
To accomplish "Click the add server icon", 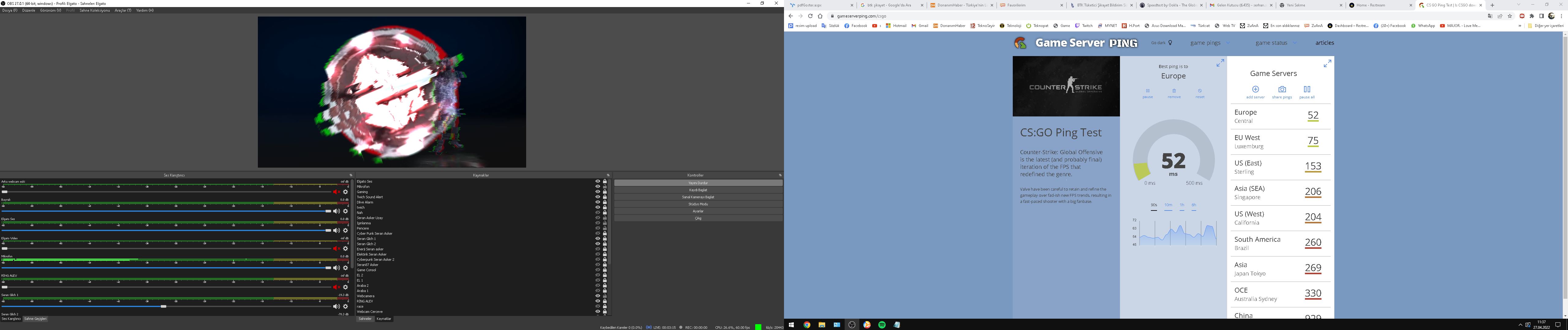I will pos(1255,89).
